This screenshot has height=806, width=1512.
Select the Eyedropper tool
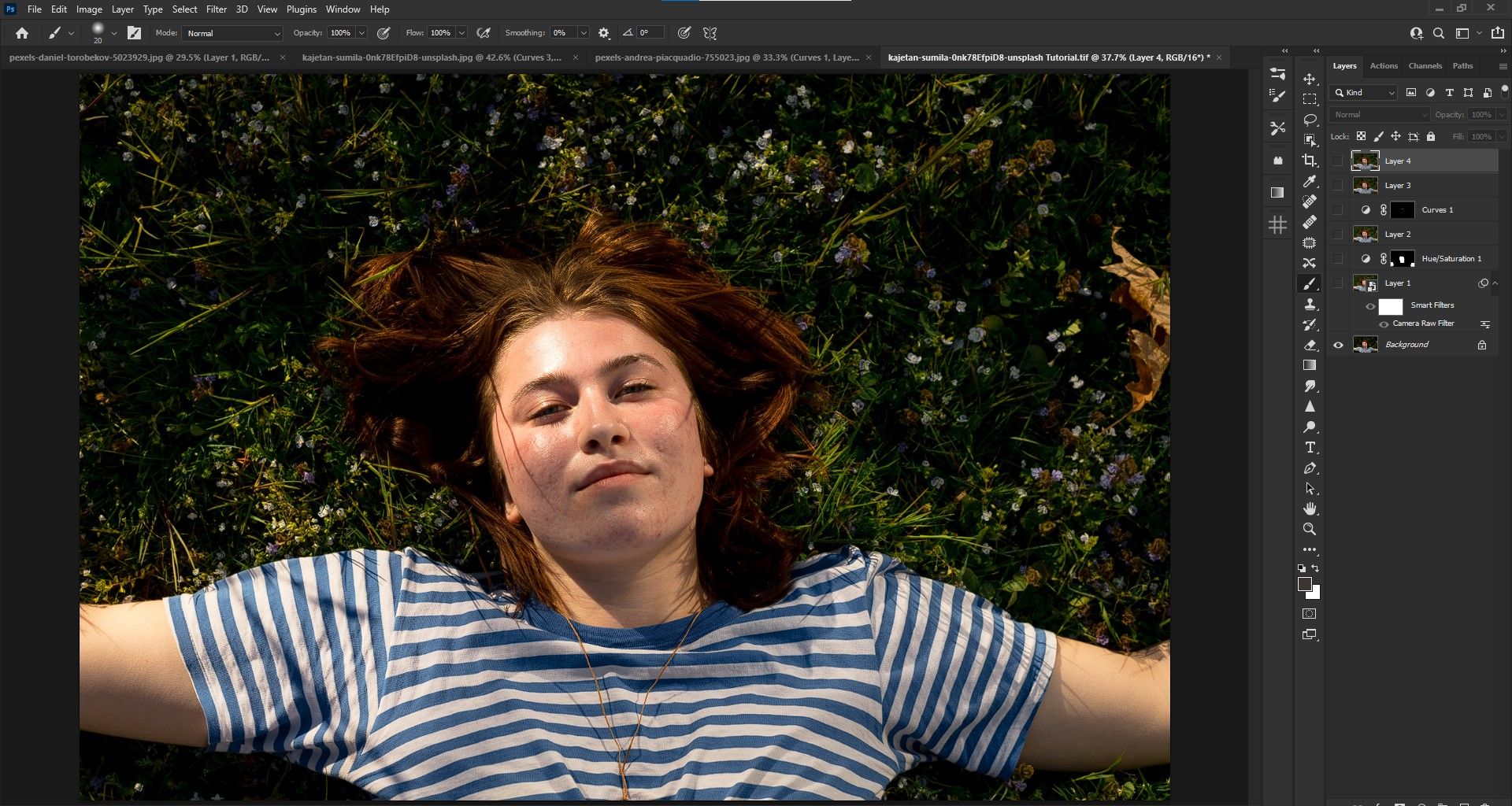coord(1310,181)
